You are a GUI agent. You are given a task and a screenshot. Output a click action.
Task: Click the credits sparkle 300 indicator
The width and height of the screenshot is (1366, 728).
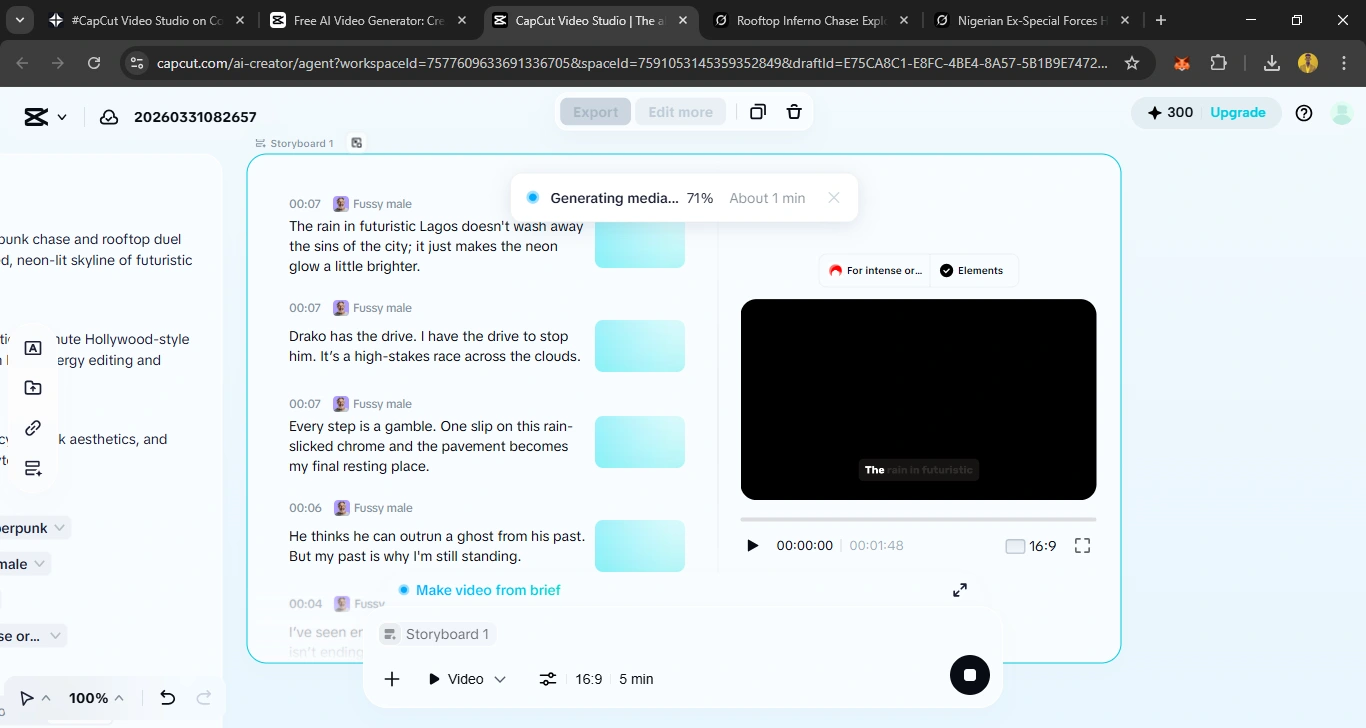pos(1170,113)
